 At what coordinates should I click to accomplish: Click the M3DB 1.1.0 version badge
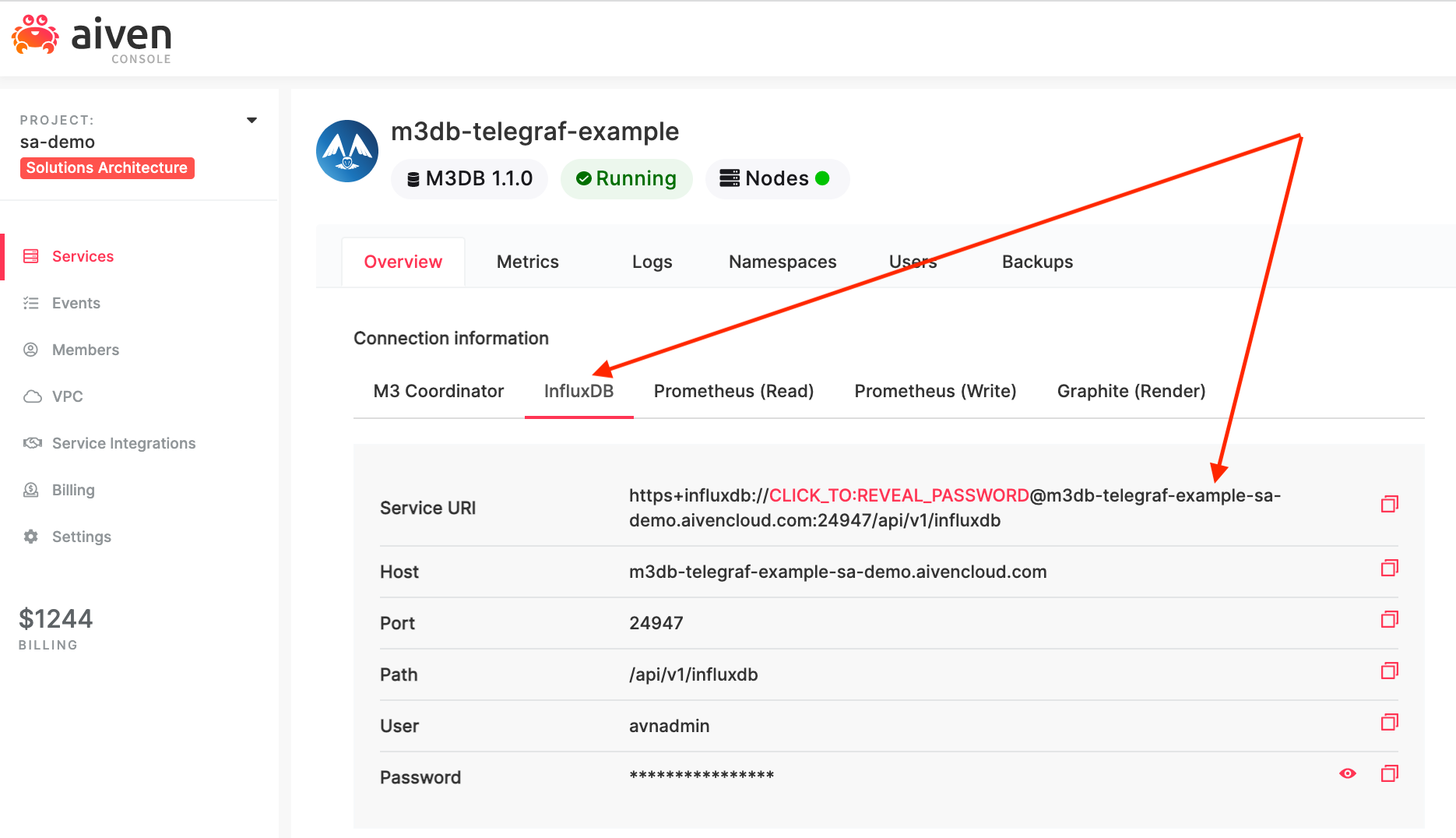[x=470, y=178]
